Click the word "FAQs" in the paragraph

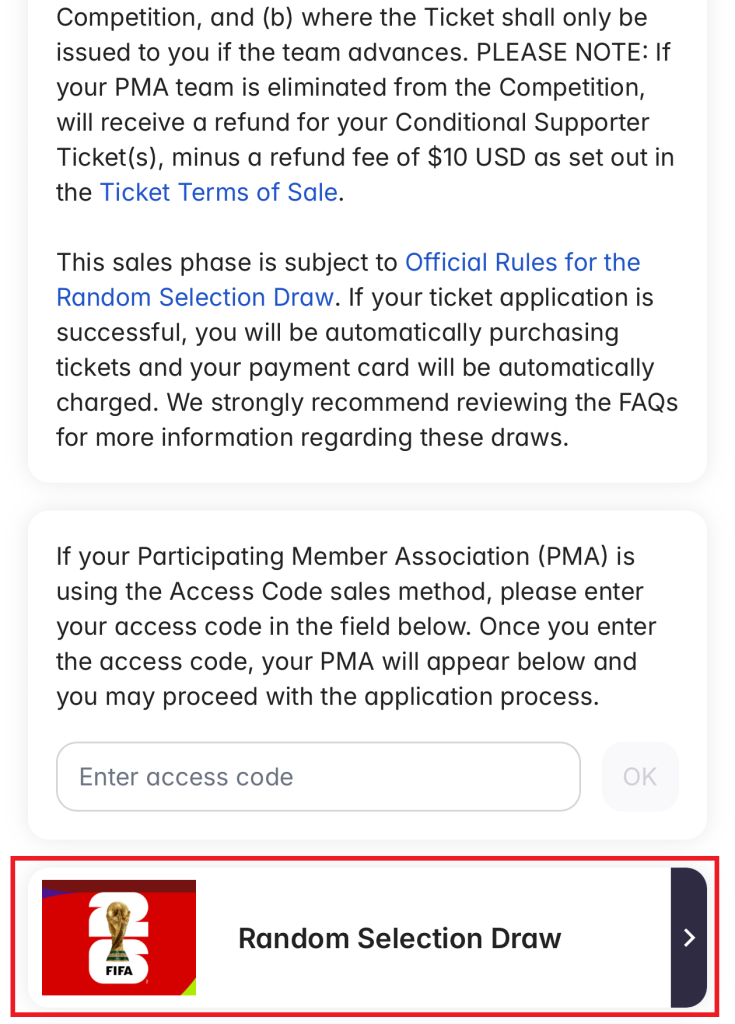pyautogui.click(x=642, y=402)
